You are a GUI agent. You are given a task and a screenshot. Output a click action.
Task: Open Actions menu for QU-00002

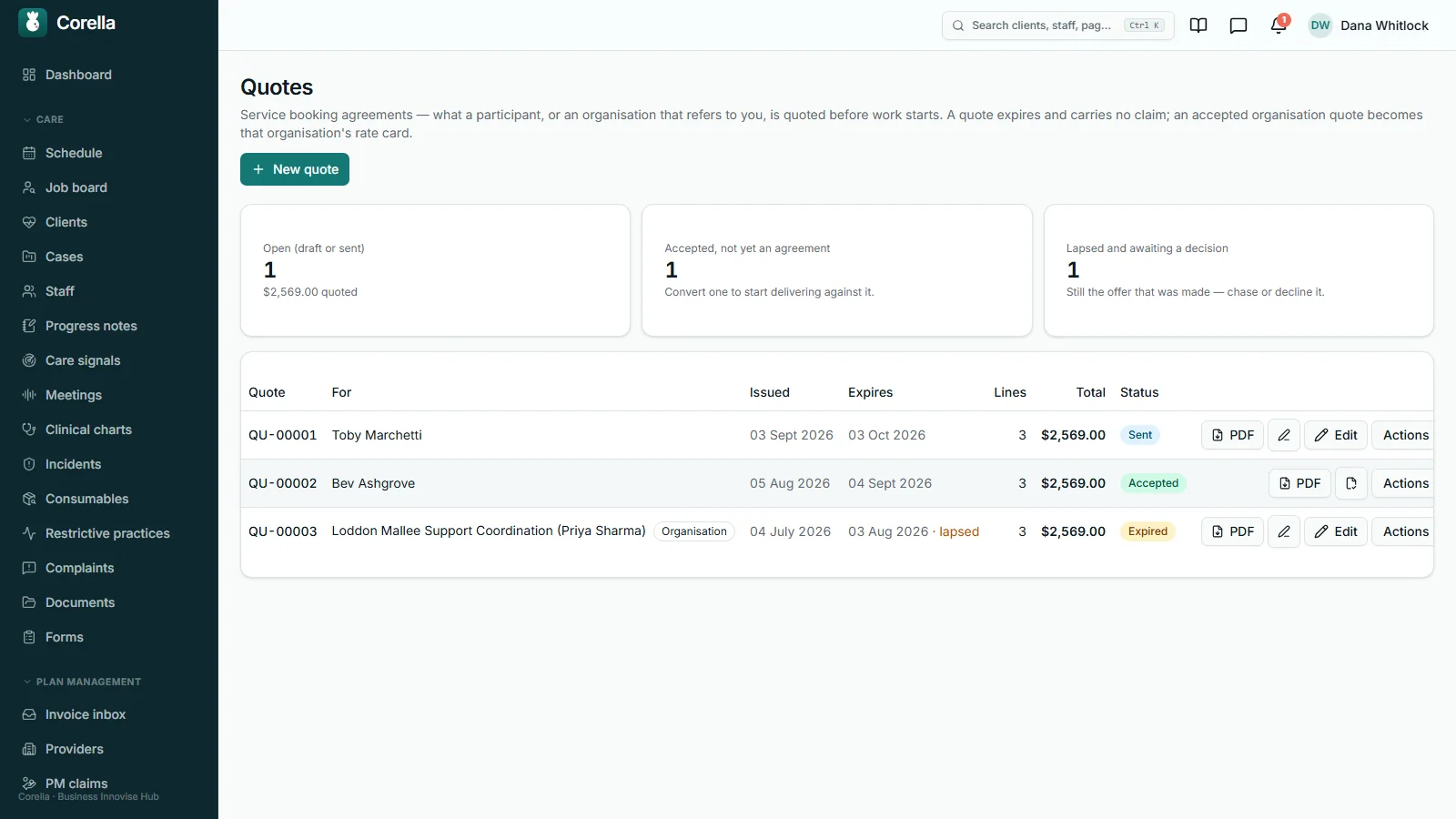point(1403,483)
